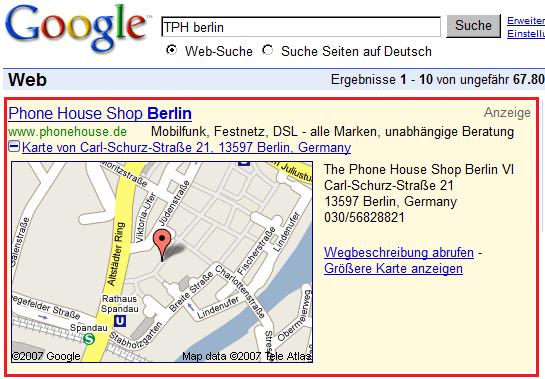Click the Charlottenstraße label on map

pos(240,291)
